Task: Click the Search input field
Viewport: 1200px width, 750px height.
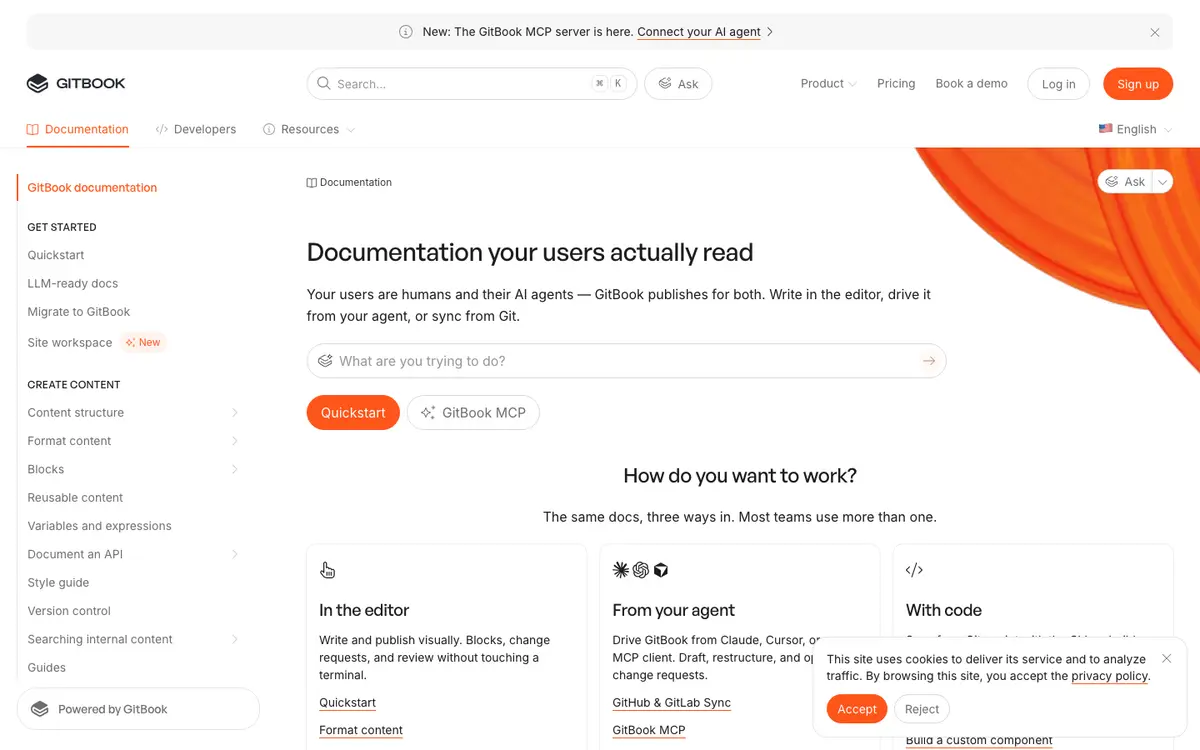Action: pyautogui.click(x=472, y=84)
